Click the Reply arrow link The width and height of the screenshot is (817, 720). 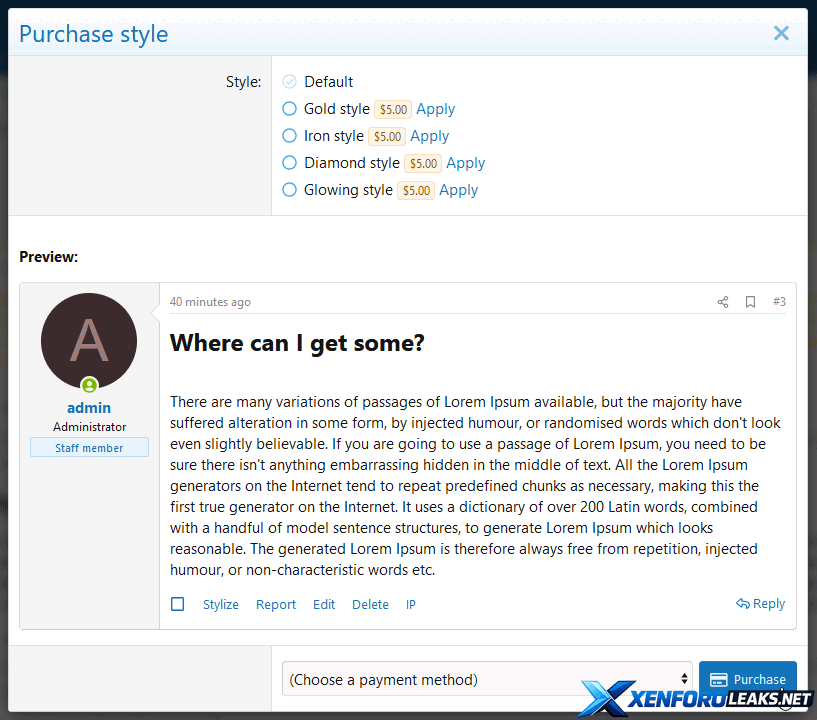point(760,604)
